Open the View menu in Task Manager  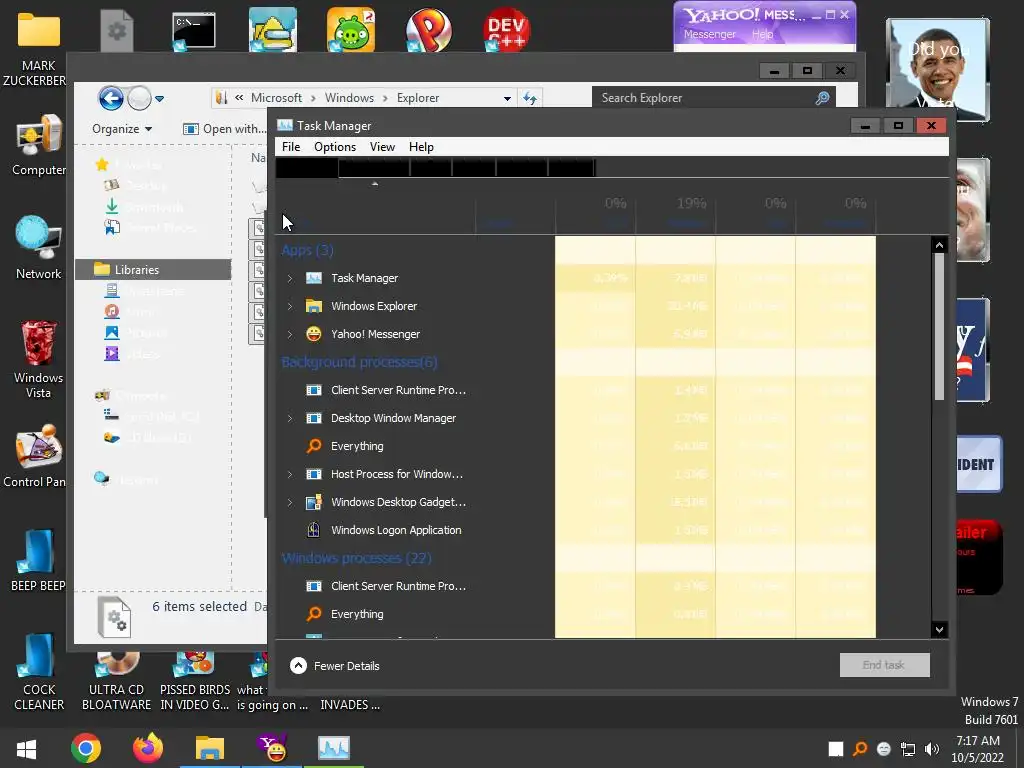(x=382, y=147)
